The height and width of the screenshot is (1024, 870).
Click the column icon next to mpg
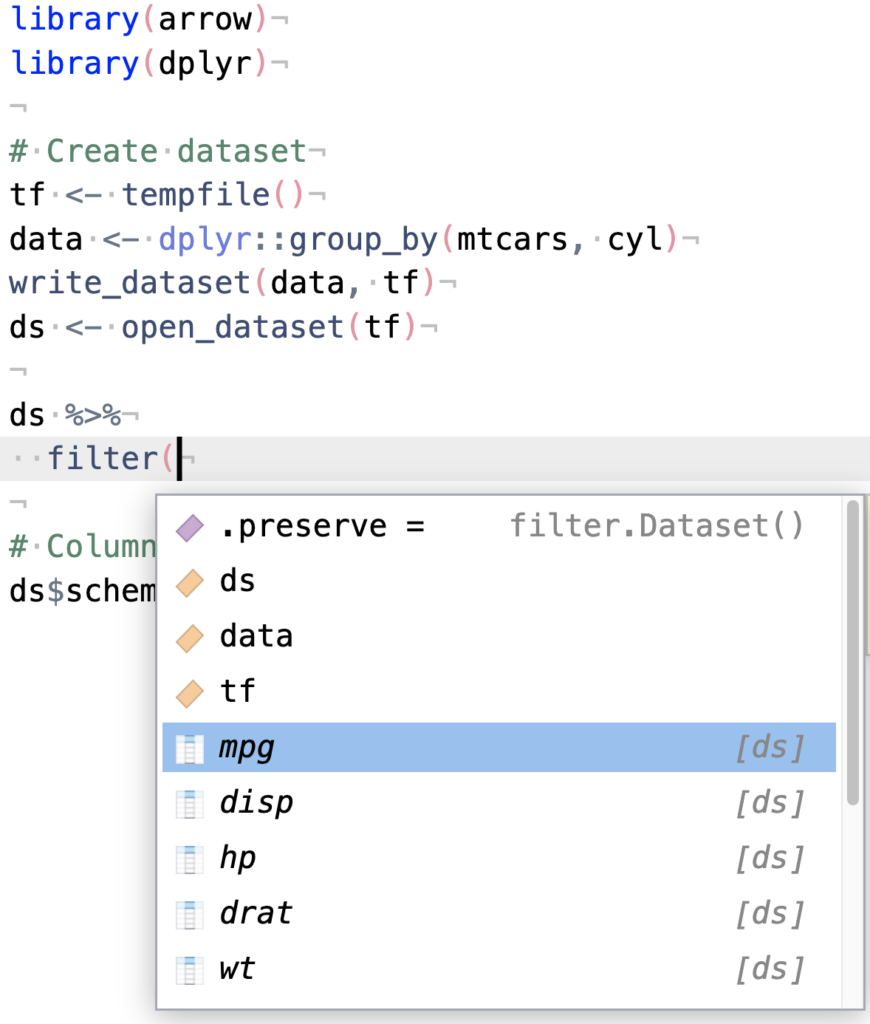[189, 746]
